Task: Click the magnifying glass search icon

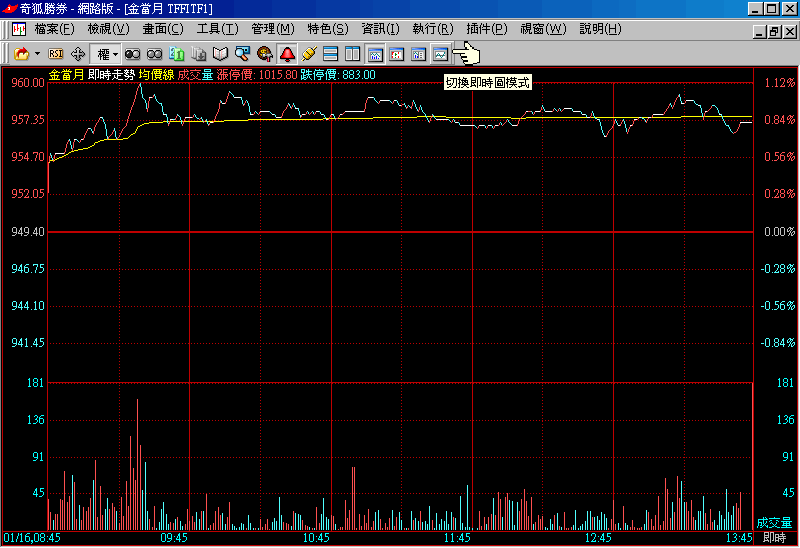Action: [242, 54]
